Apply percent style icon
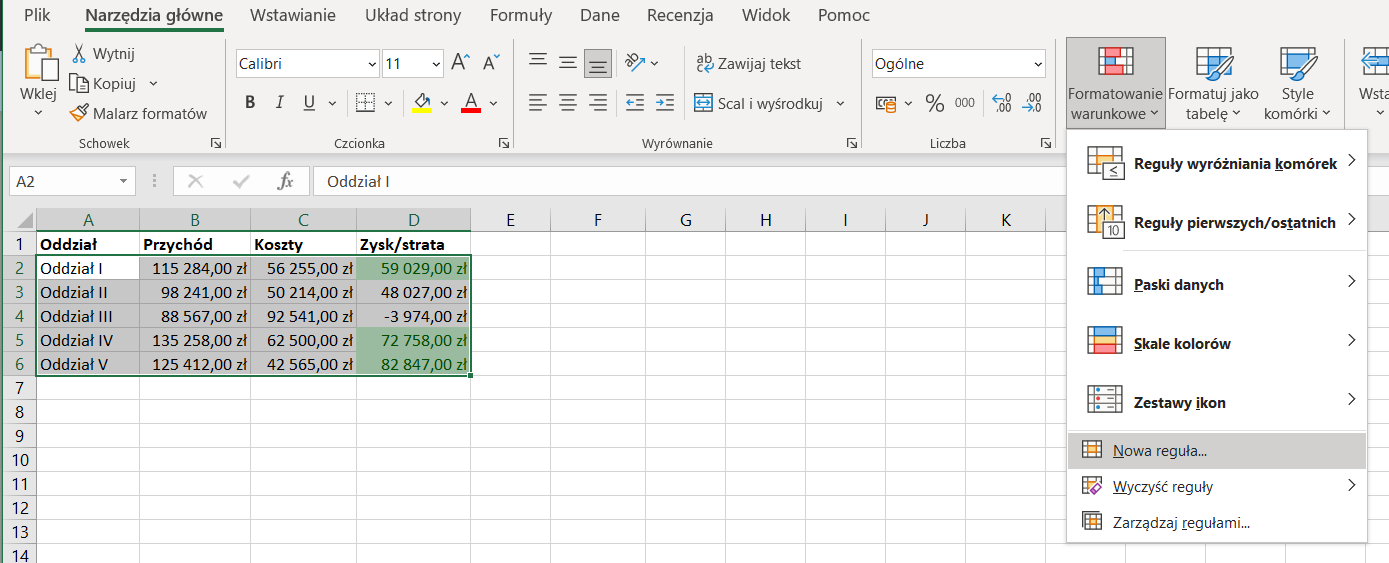Screen dimensions: 1389x563 pos(935,103)
